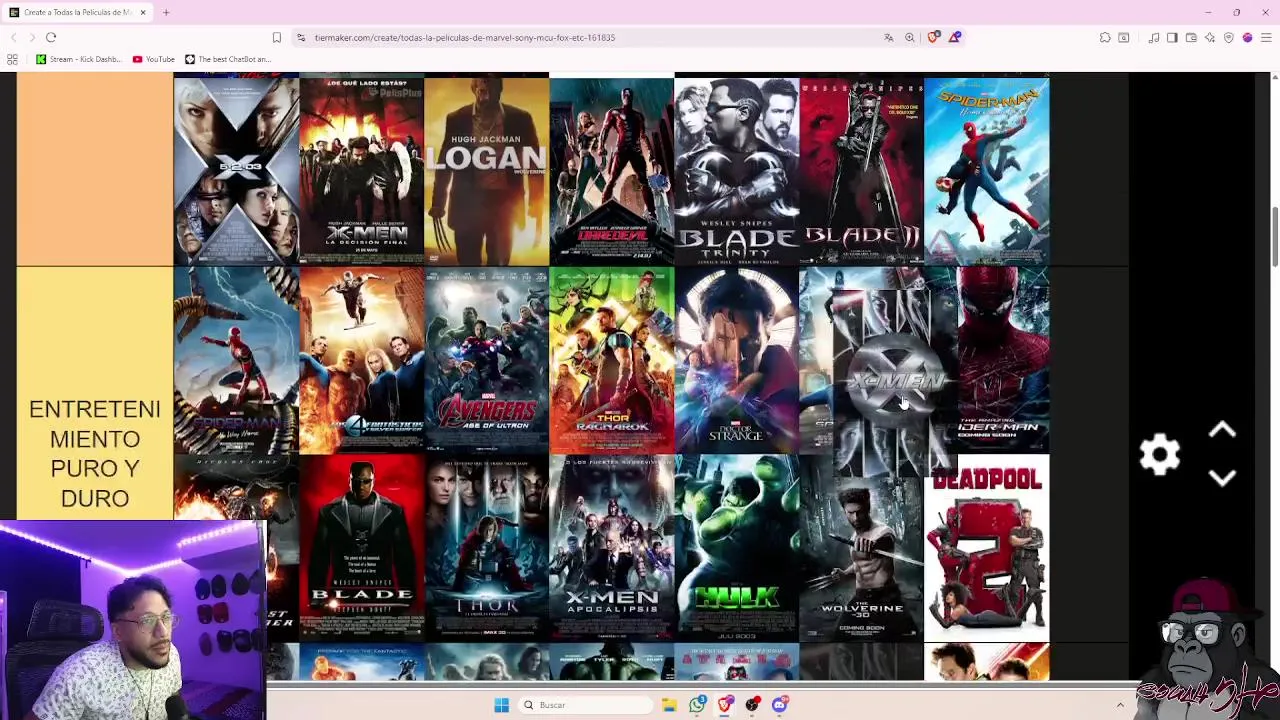1280x720 pixels.
Task: Open the apps grid icon in bookmarks bar
Action: [x=12, y=59]
